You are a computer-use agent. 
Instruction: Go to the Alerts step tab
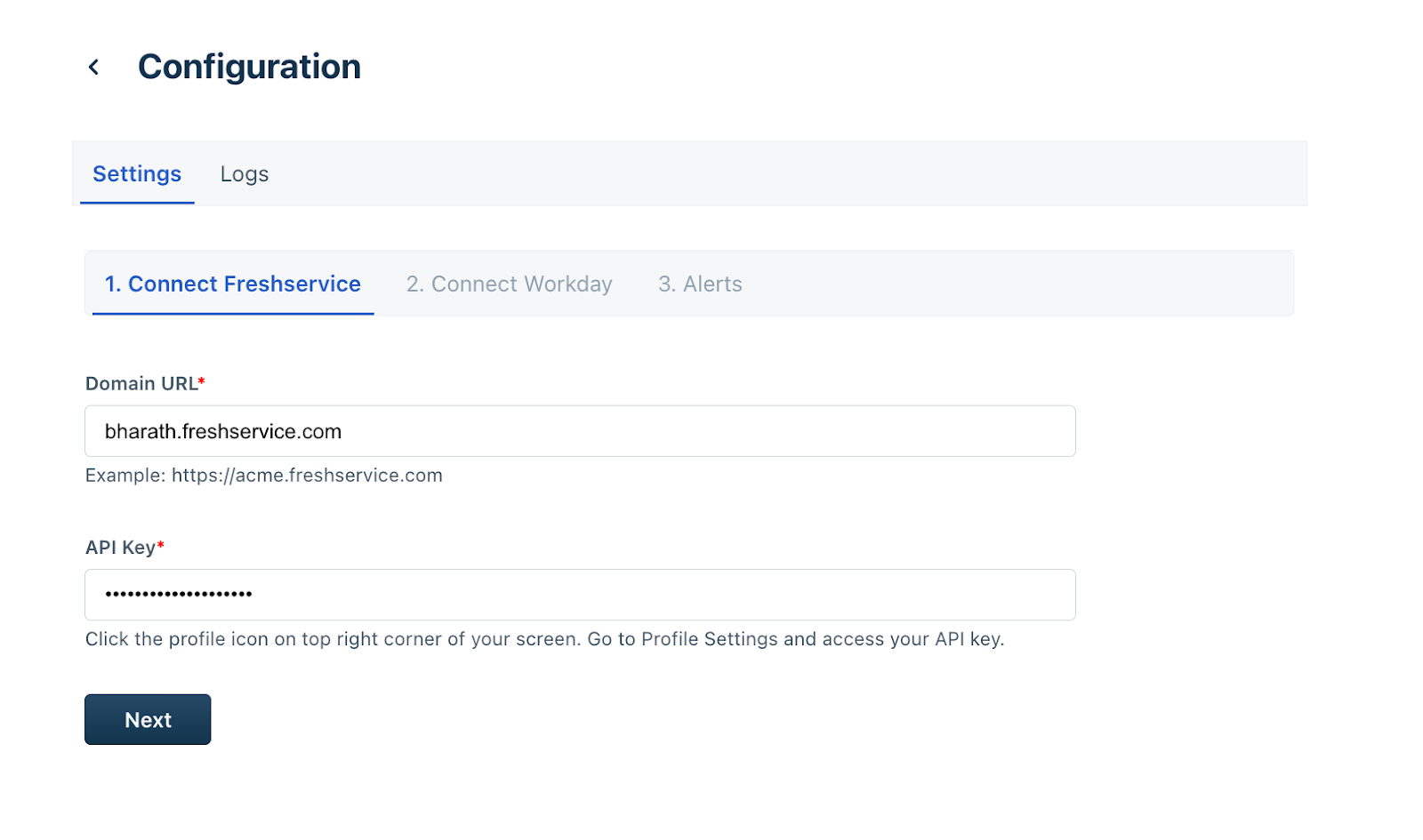point(700,284)
